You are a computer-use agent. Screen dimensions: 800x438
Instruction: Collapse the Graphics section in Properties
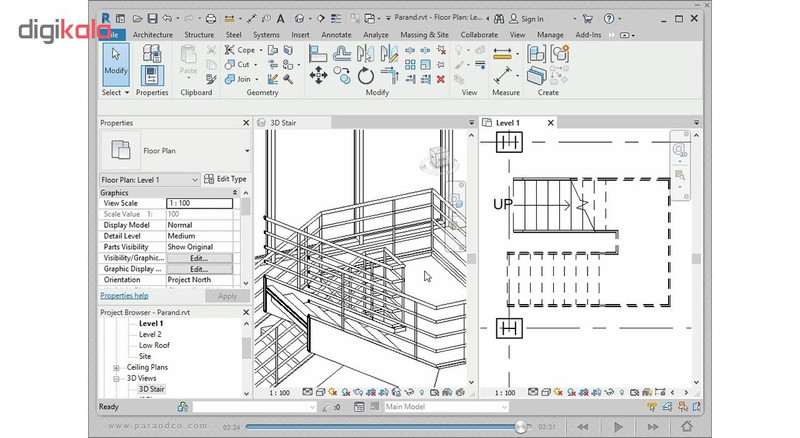pos(235,192)
